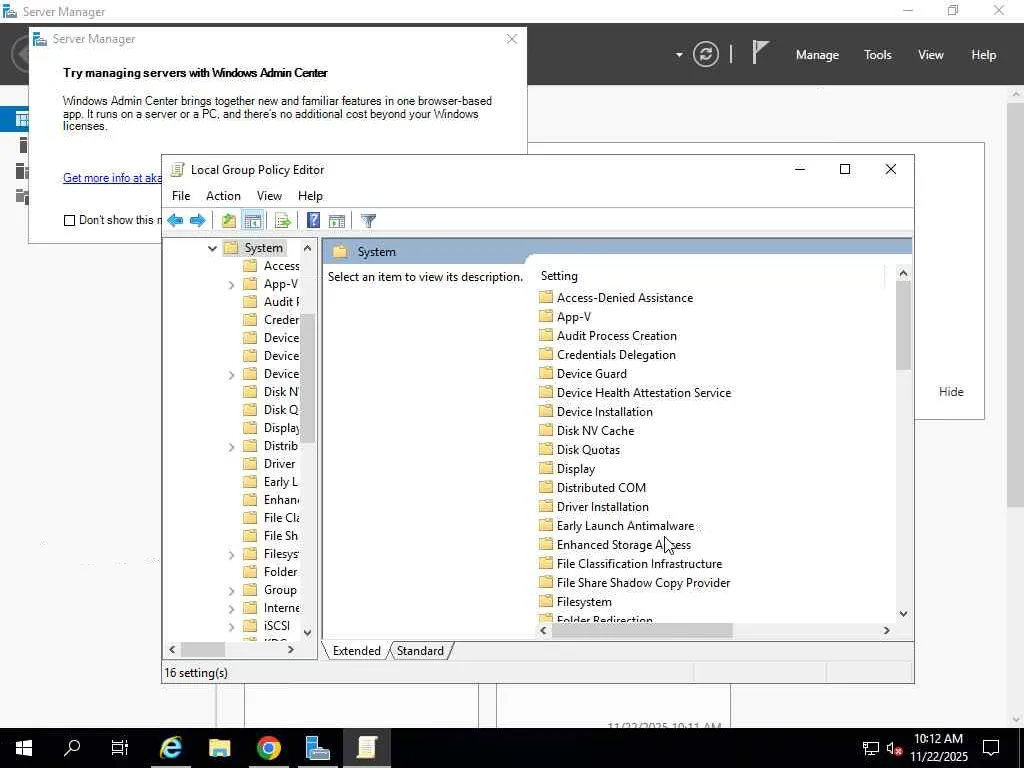Go forward with the blue Forward arrow
The image size is (1024, 768).
[x=197, y=221]
